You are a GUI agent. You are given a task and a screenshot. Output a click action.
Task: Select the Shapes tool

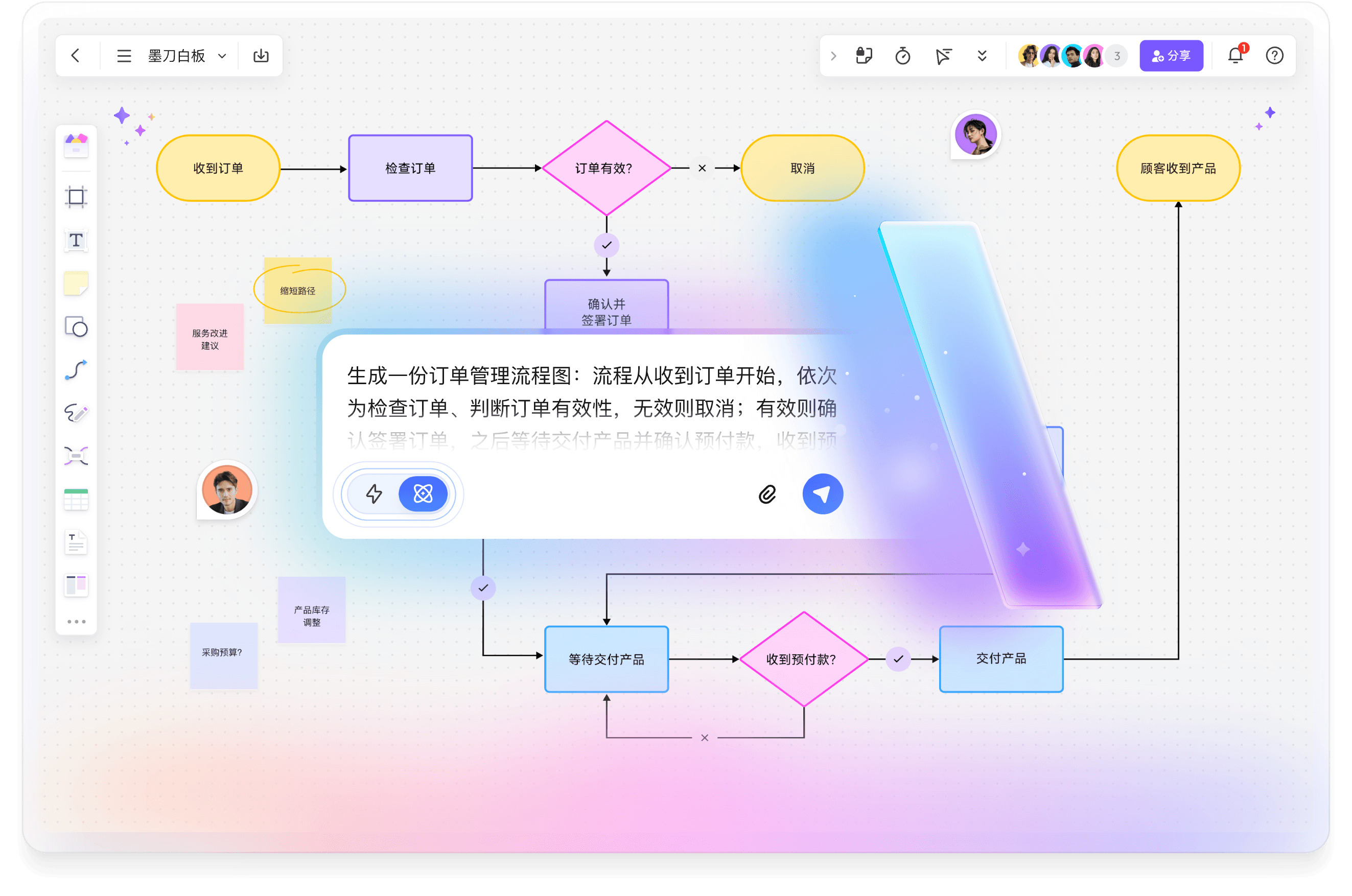(x=76, y=327)
